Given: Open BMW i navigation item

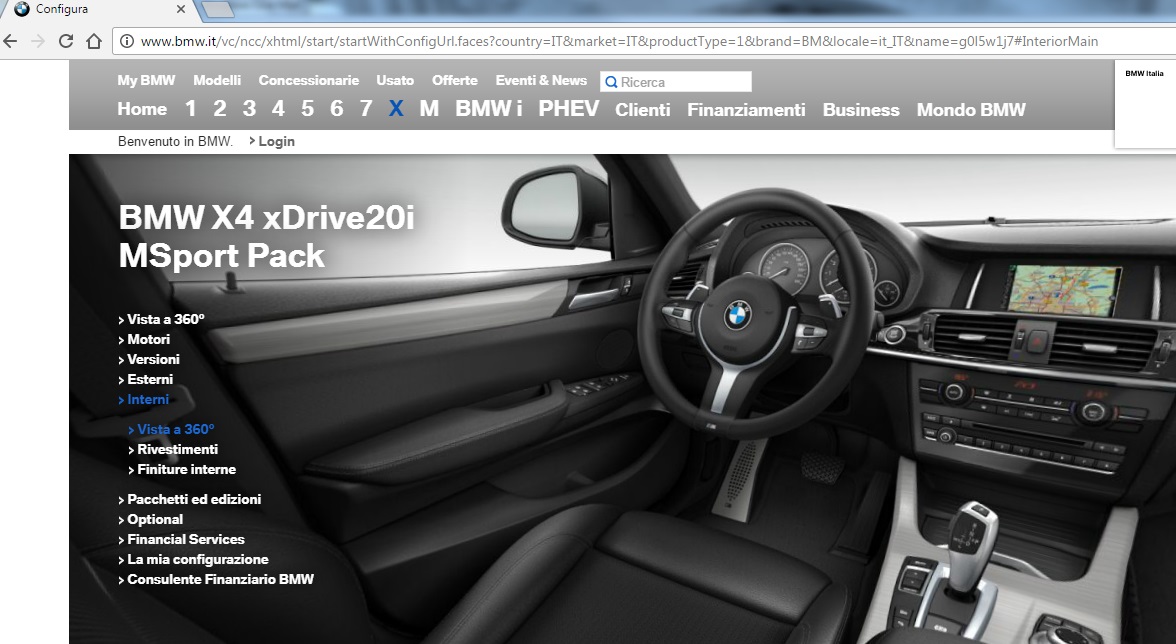Looking at the screenshot, I should coord(488,109).
